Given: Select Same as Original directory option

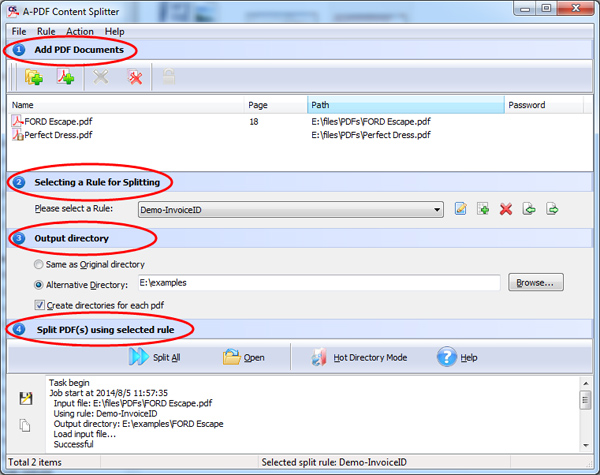Looking at the screenshot, I should (x=38, y=264).
